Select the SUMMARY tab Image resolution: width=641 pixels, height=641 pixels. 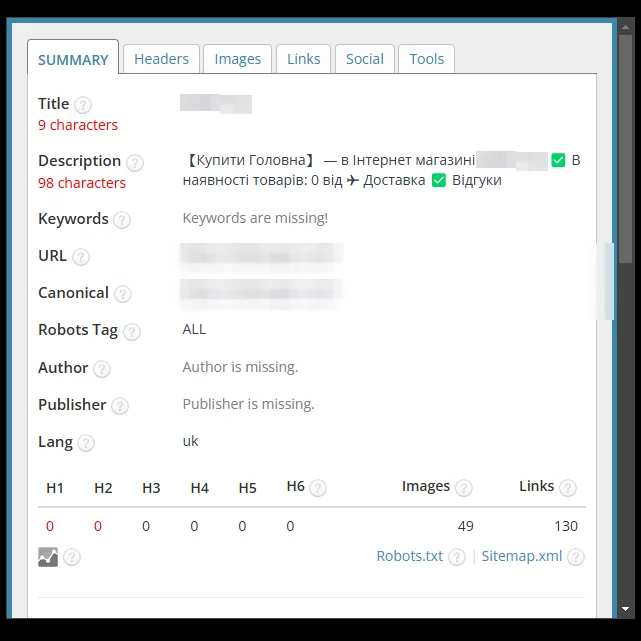click(x=73, y=57)
